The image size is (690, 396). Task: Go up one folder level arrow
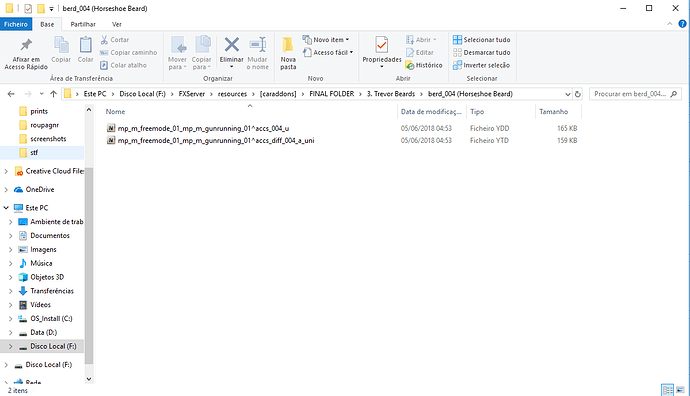(x=54, y=94)
